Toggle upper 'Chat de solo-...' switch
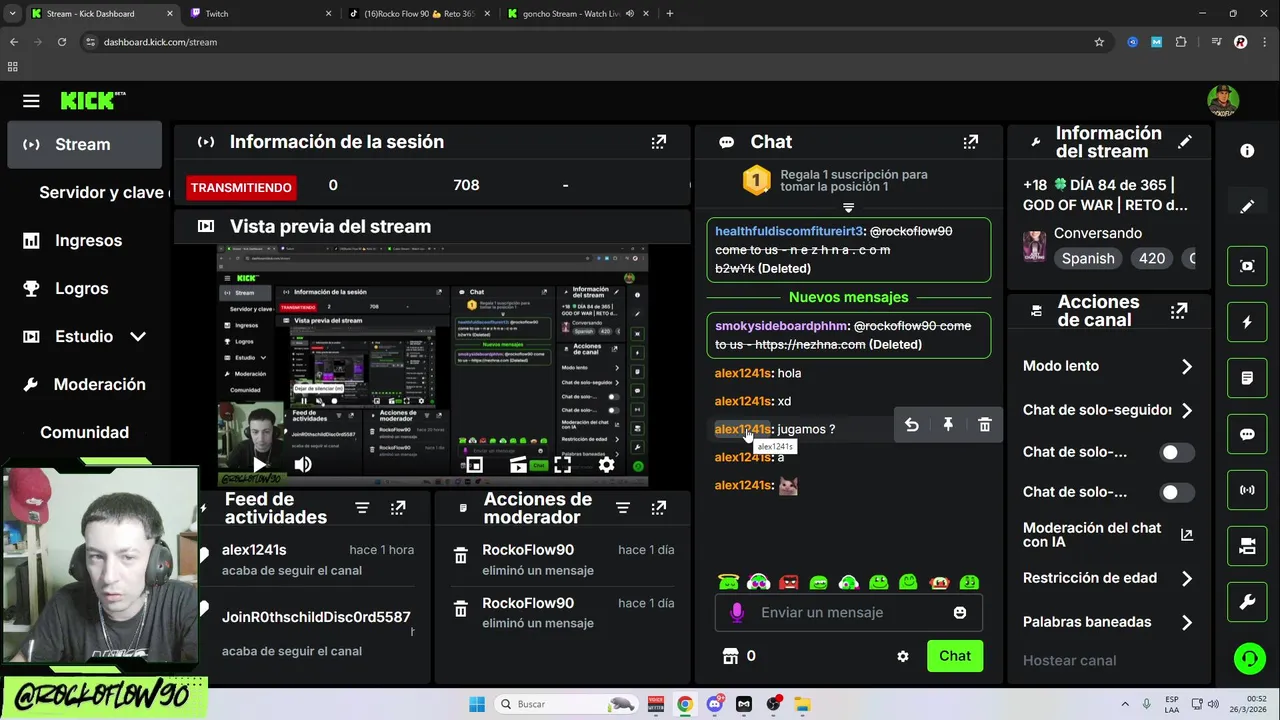This screenshot has height=720, width=1280. pos(1176,453)
